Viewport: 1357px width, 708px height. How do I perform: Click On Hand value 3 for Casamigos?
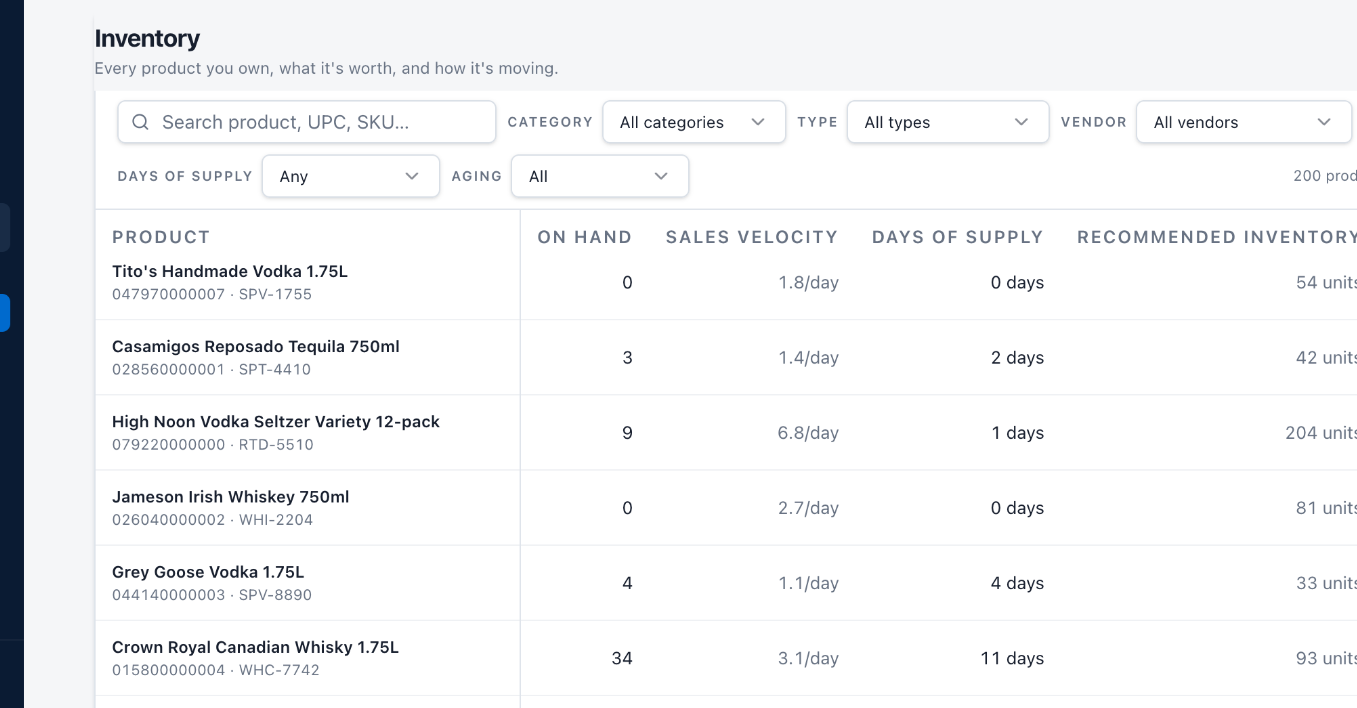click(627, 358)
